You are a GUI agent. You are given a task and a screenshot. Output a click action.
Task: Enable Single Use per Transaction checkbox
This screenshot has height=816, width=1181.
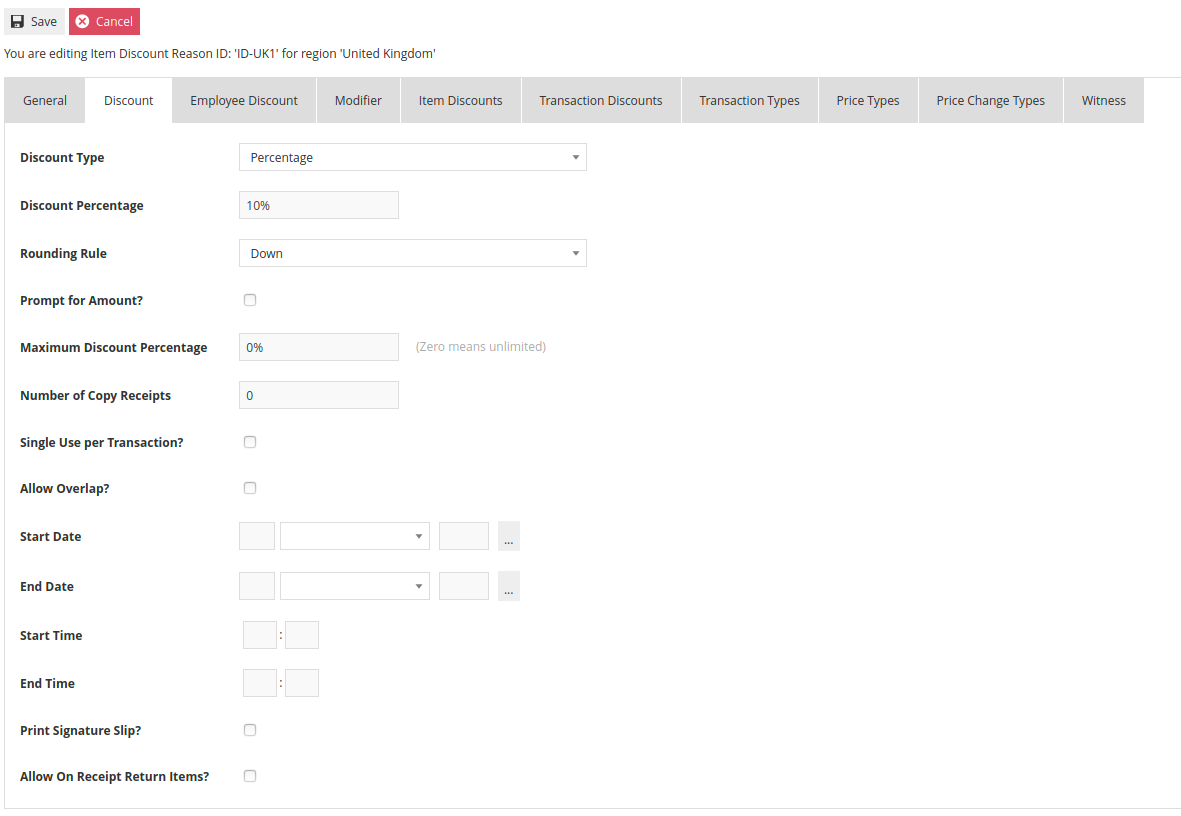click(x=250, y=442)
